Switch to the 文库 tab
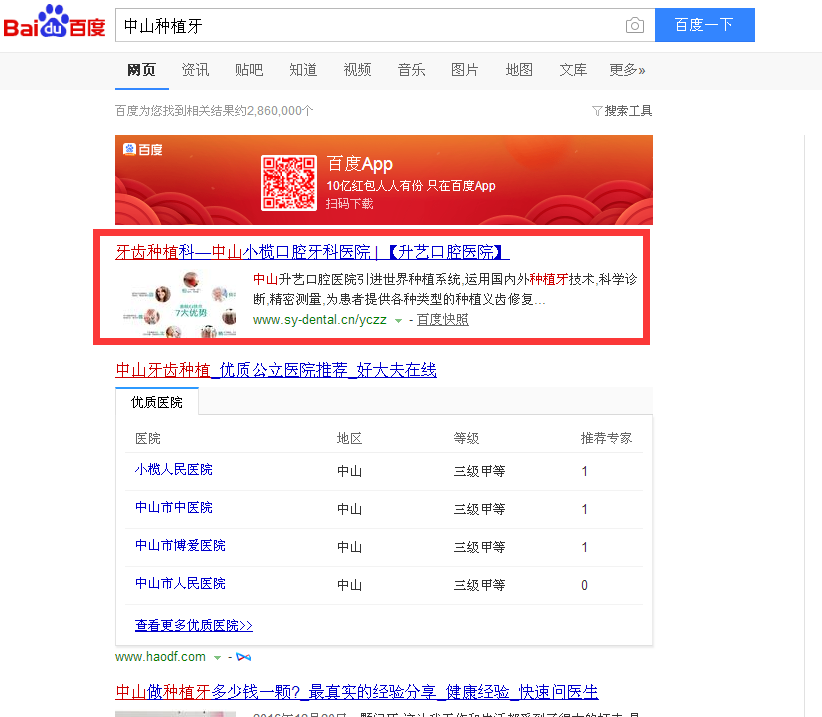This screenshot has height=717, width=822. pos(573,70)
